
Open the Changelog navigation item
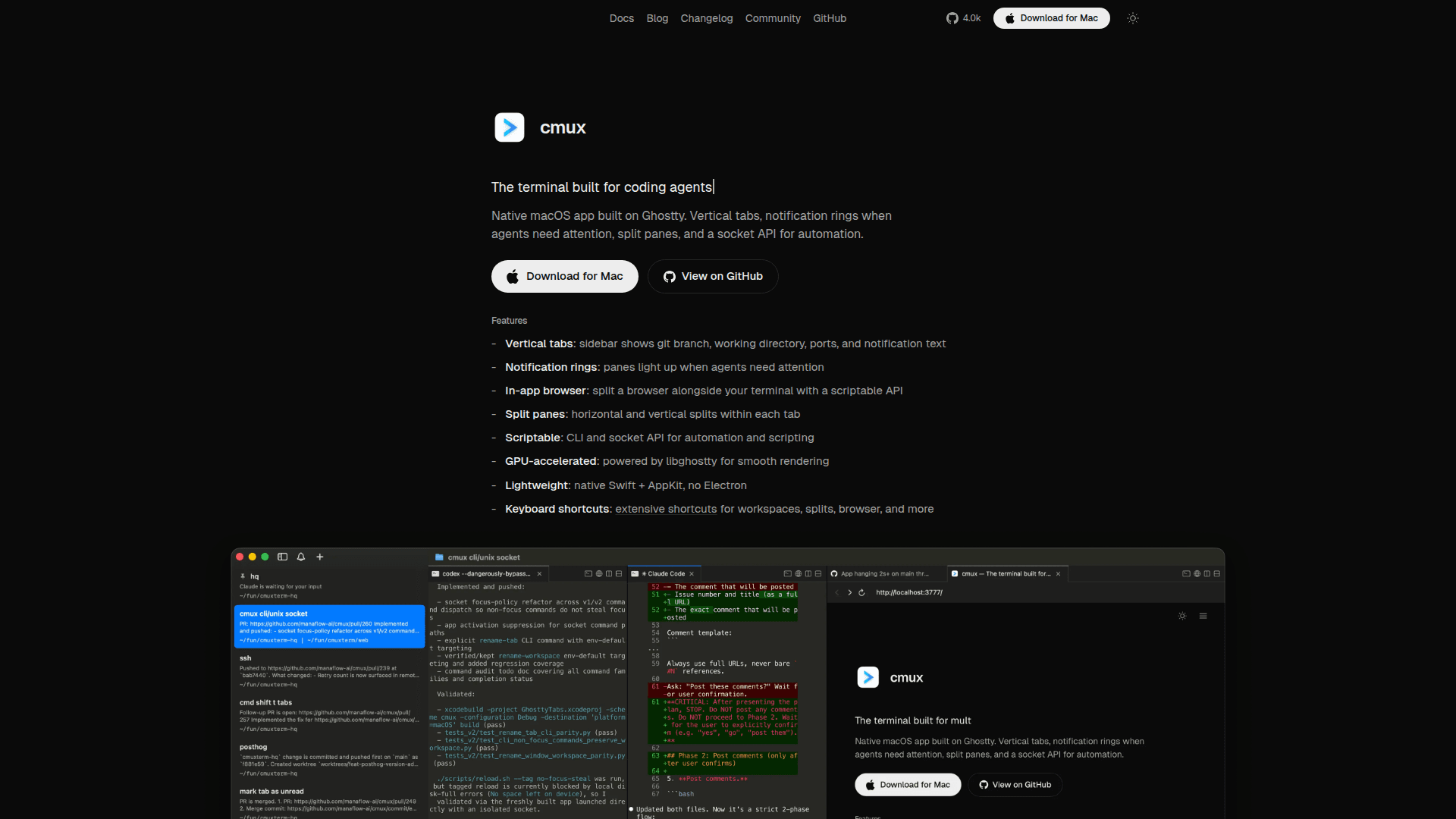point(706,18)
